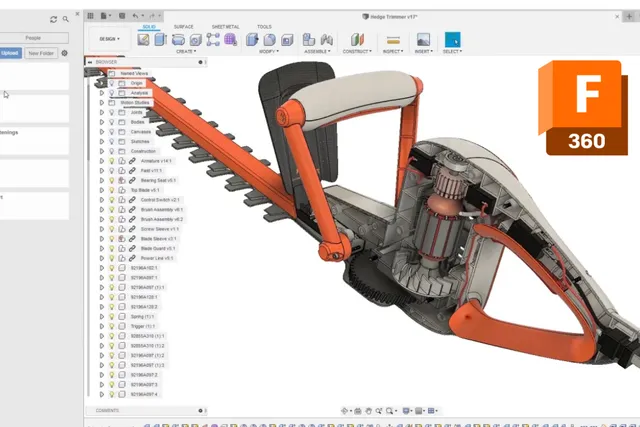This screenshot has height=427, width=640.
Task: Hide the Blade Guard v5:1 component
Action: [x=111, y=249]
